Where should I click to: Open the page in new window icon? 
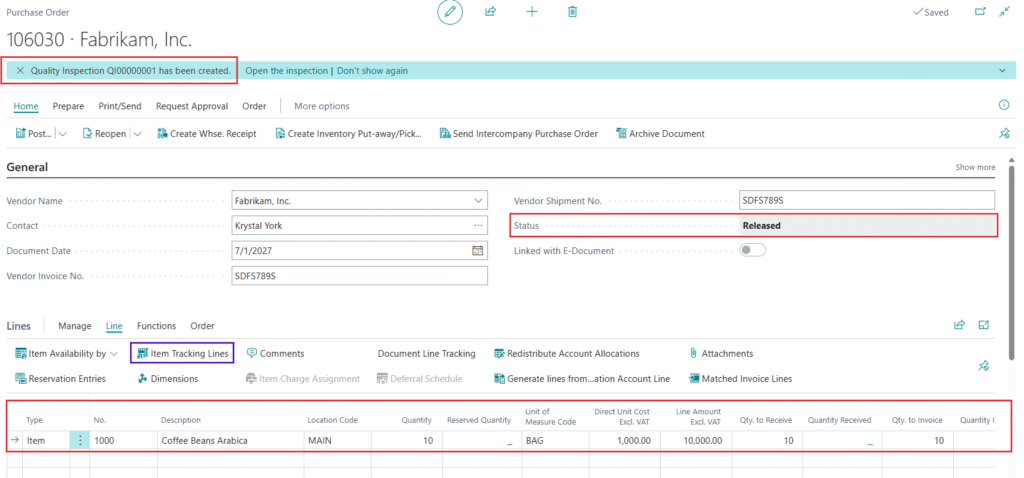pos(980,12)
